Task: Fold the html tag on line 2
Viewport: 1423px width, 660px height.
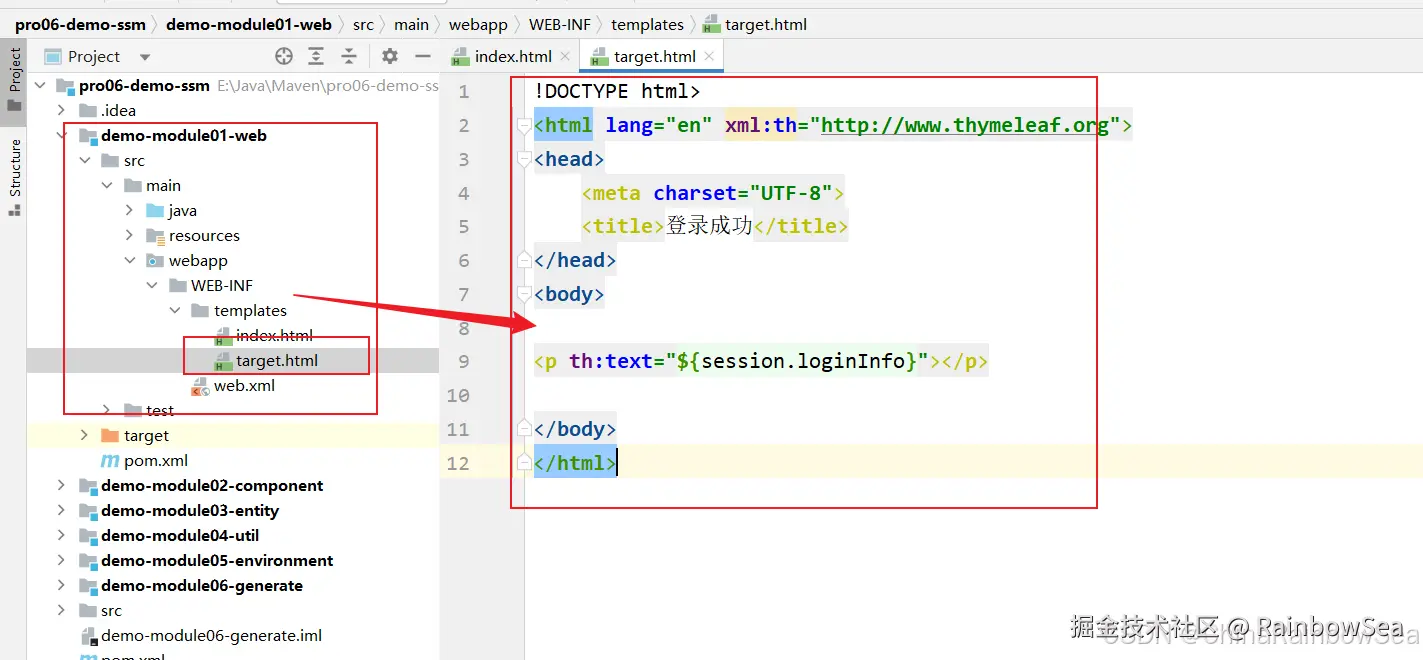Action: 523,126
